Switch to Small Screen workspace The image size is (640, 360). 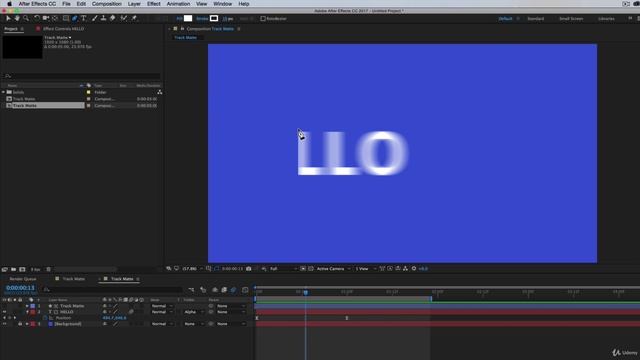click(571, 19)
